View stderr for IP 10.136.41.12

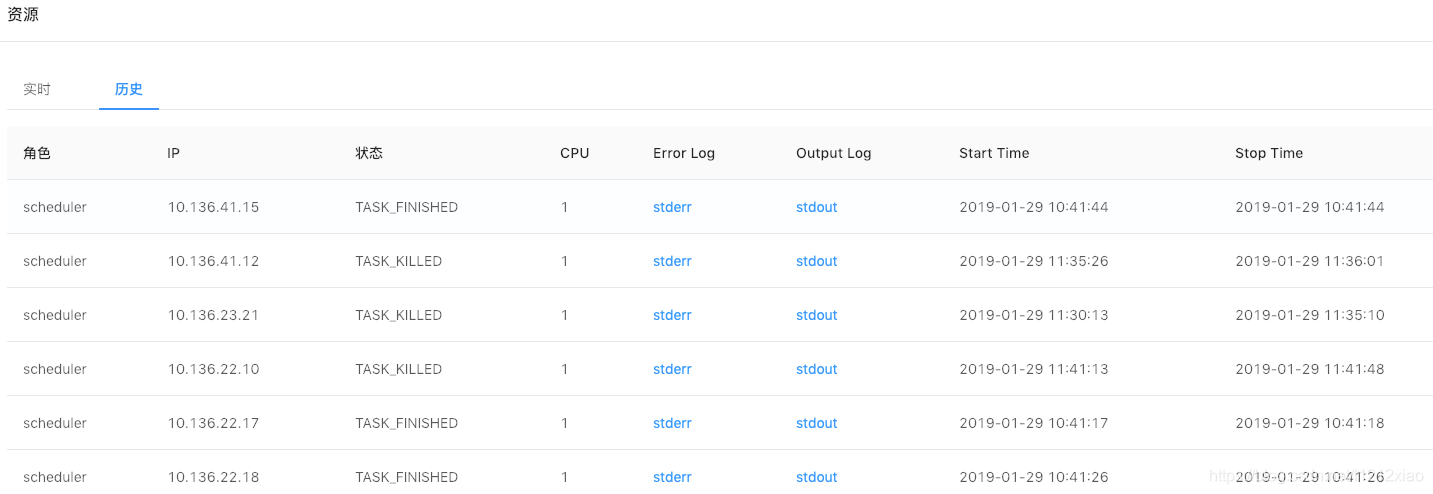672,261
